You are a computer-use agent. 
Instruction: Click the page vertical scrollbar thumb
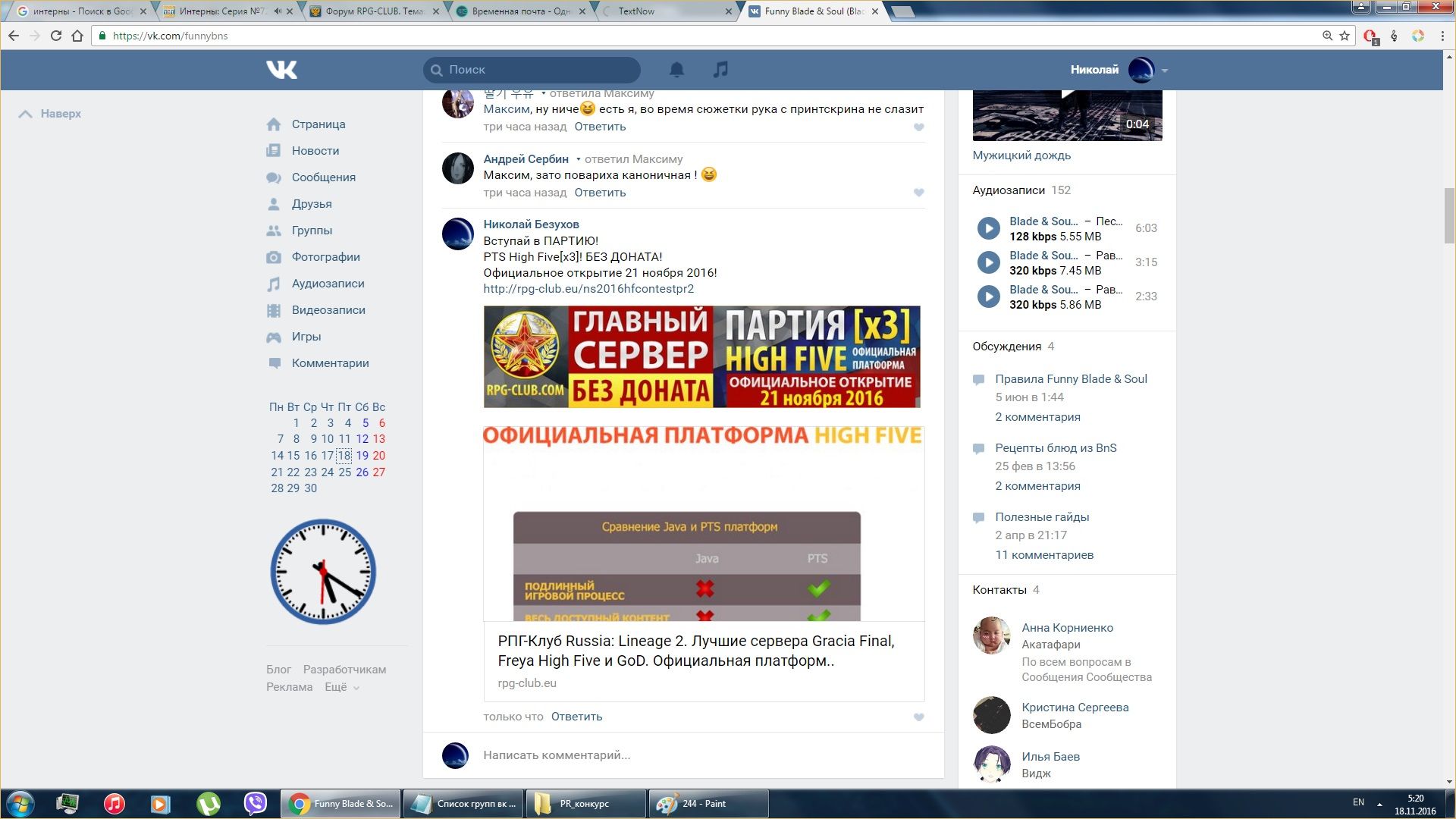[x=1449, y=216]
